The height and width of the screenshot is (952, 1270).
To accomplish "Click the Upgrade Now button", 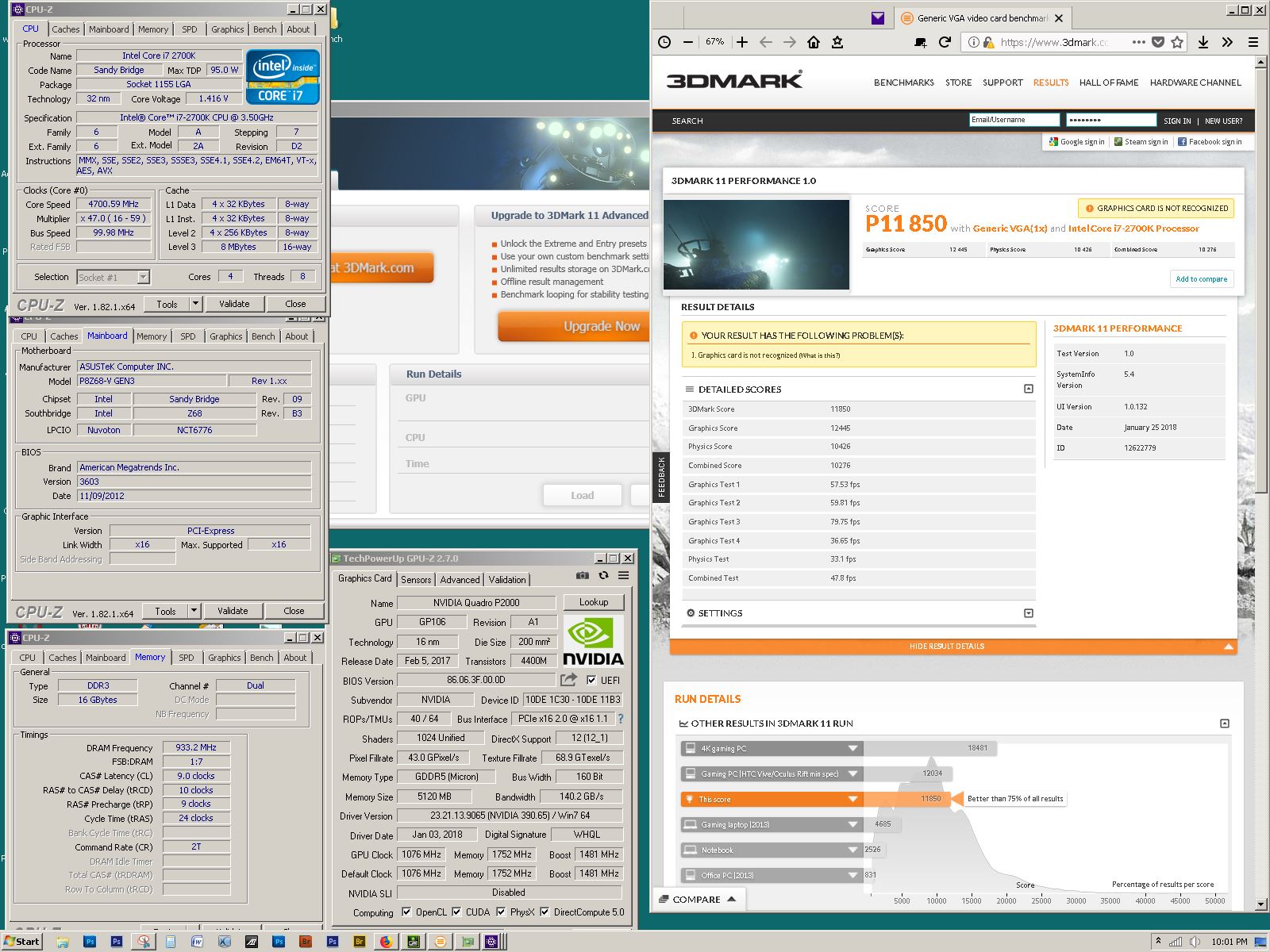I will point(574,326).
